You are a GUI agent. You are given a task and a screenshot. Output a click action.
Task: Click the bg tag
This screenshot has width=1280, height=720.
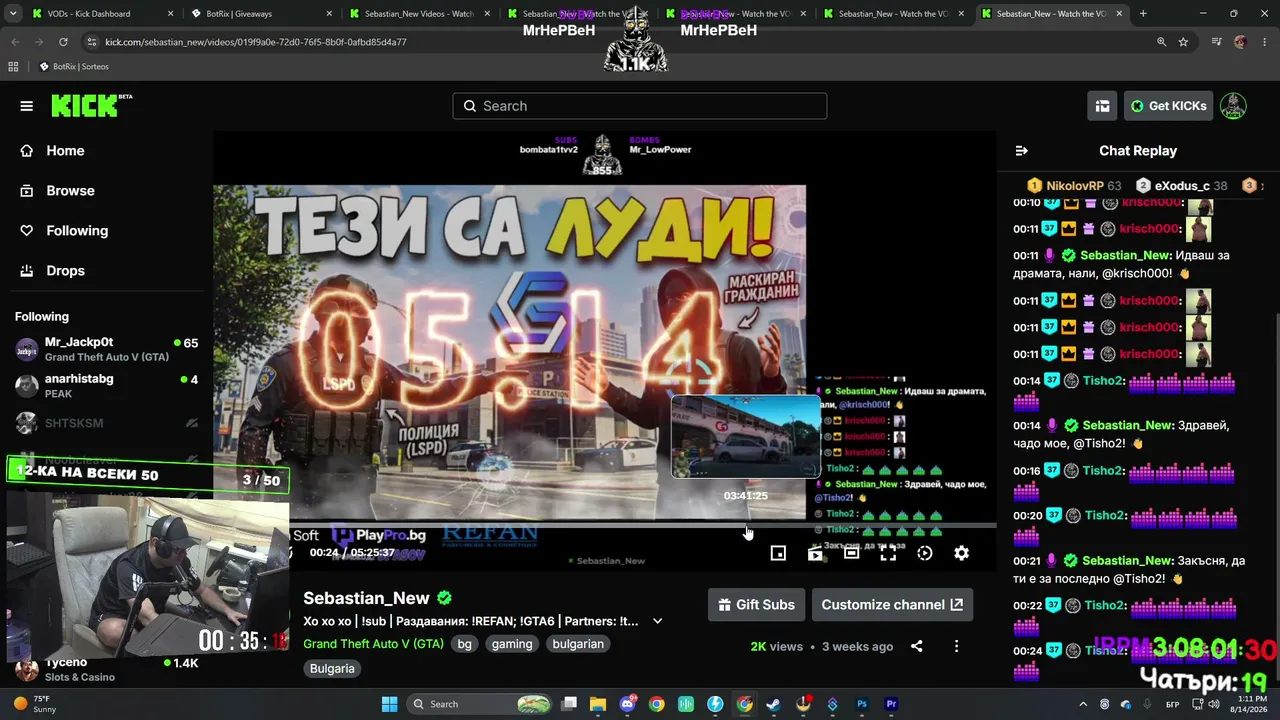[x=464, y=644]
